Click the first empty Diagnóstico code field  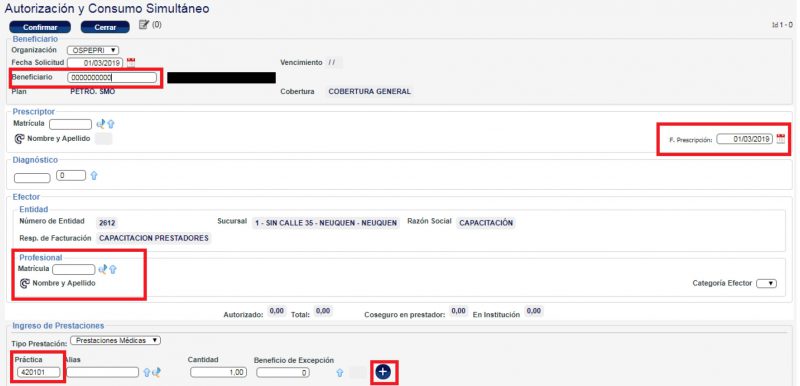coord(32,178)
